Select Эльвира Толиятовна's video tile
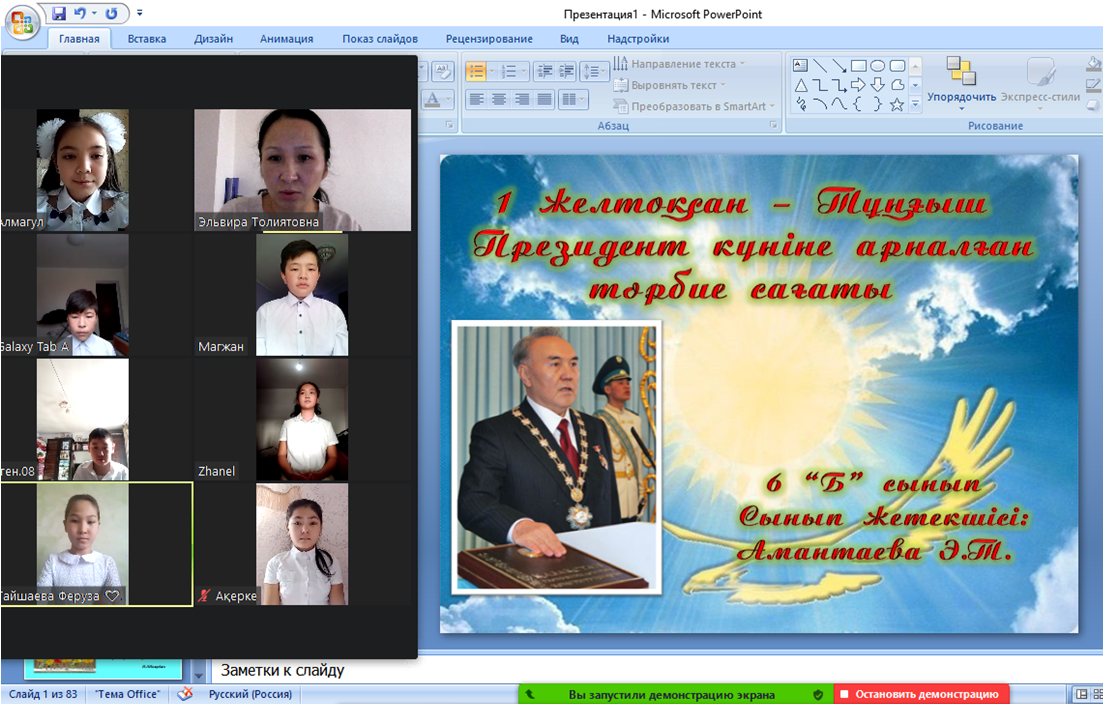The height and width of the screenshot is (705, 1104). 302,170
